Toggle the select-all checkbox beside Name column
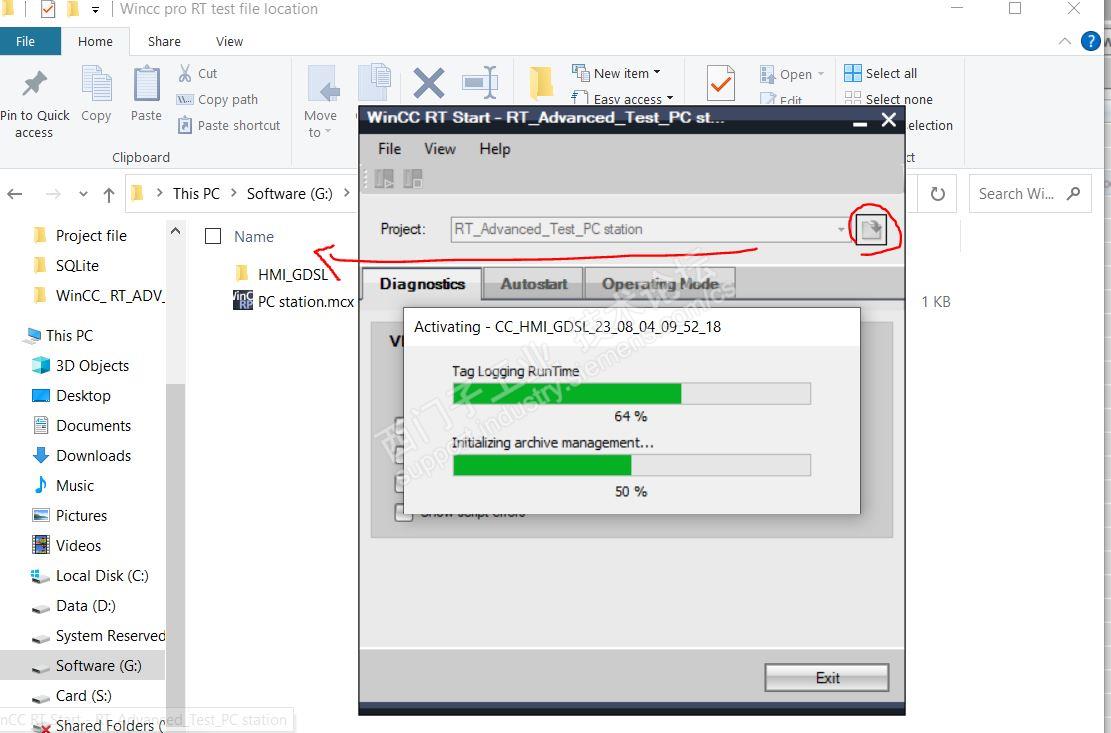The width and height of the screenshot is (1111, 733). (213, 236)
